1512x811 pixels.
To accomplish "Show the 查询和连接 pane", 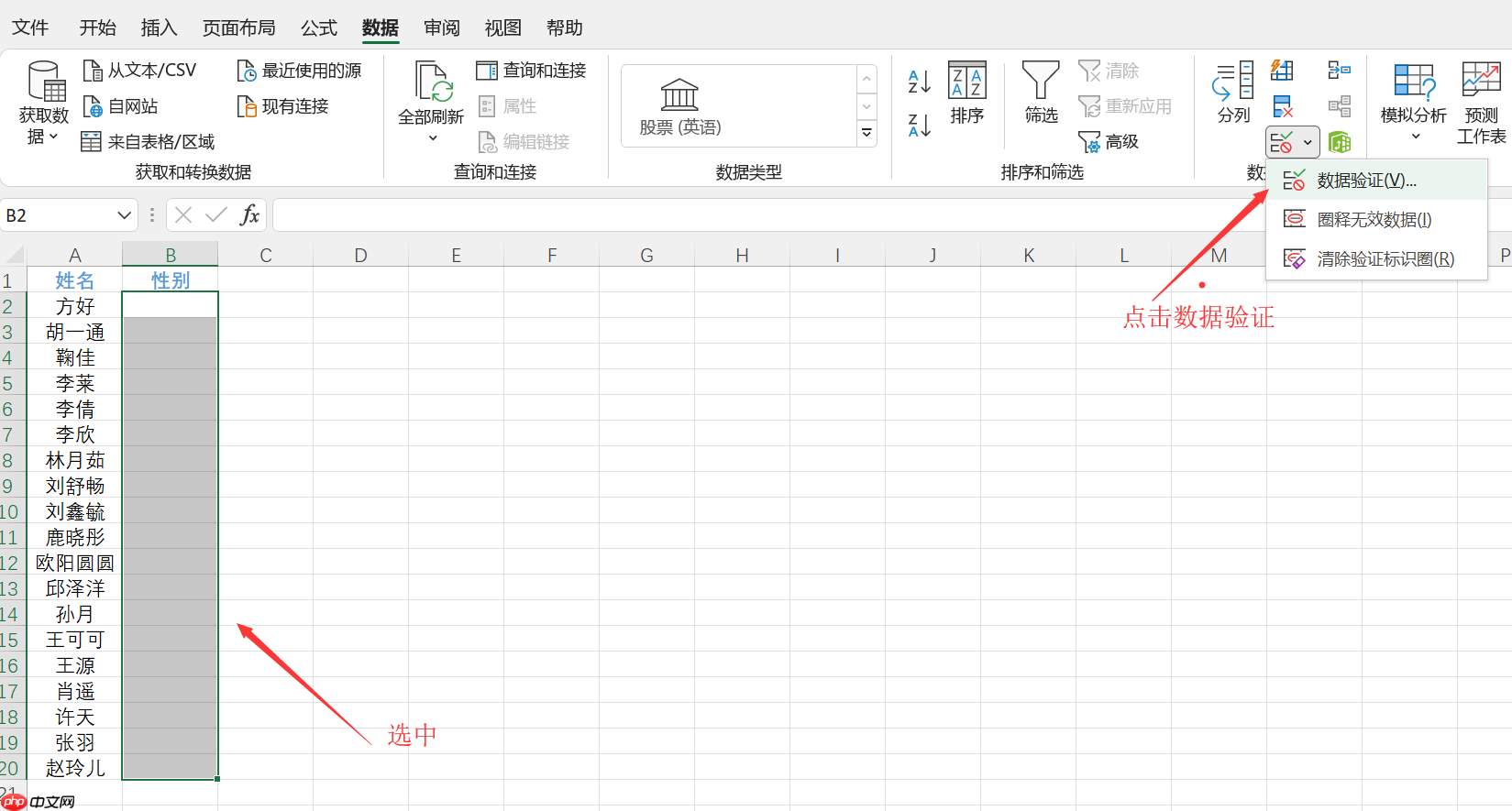I will 532,71.
